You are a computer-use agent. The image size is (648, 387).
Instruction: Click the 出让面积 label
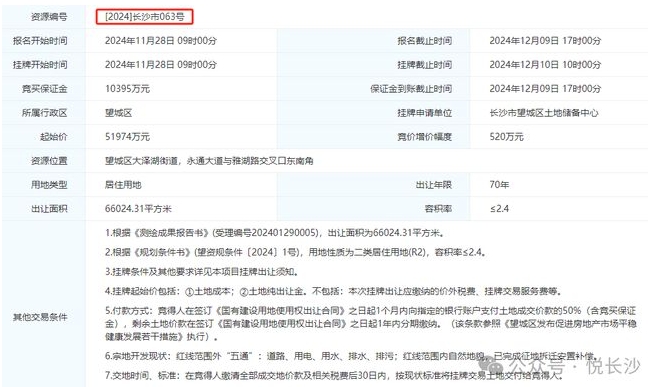(49, 209)
